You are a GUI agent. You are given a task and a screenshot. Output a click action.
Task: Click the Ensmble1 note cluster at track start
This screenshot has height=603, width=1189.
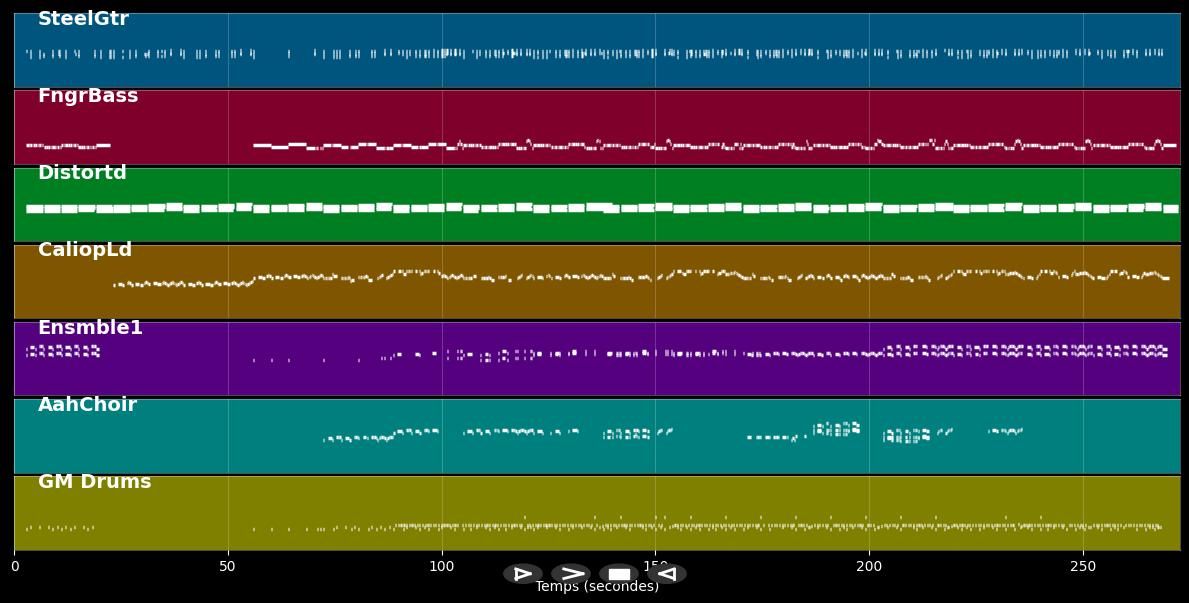pos(62,351)
